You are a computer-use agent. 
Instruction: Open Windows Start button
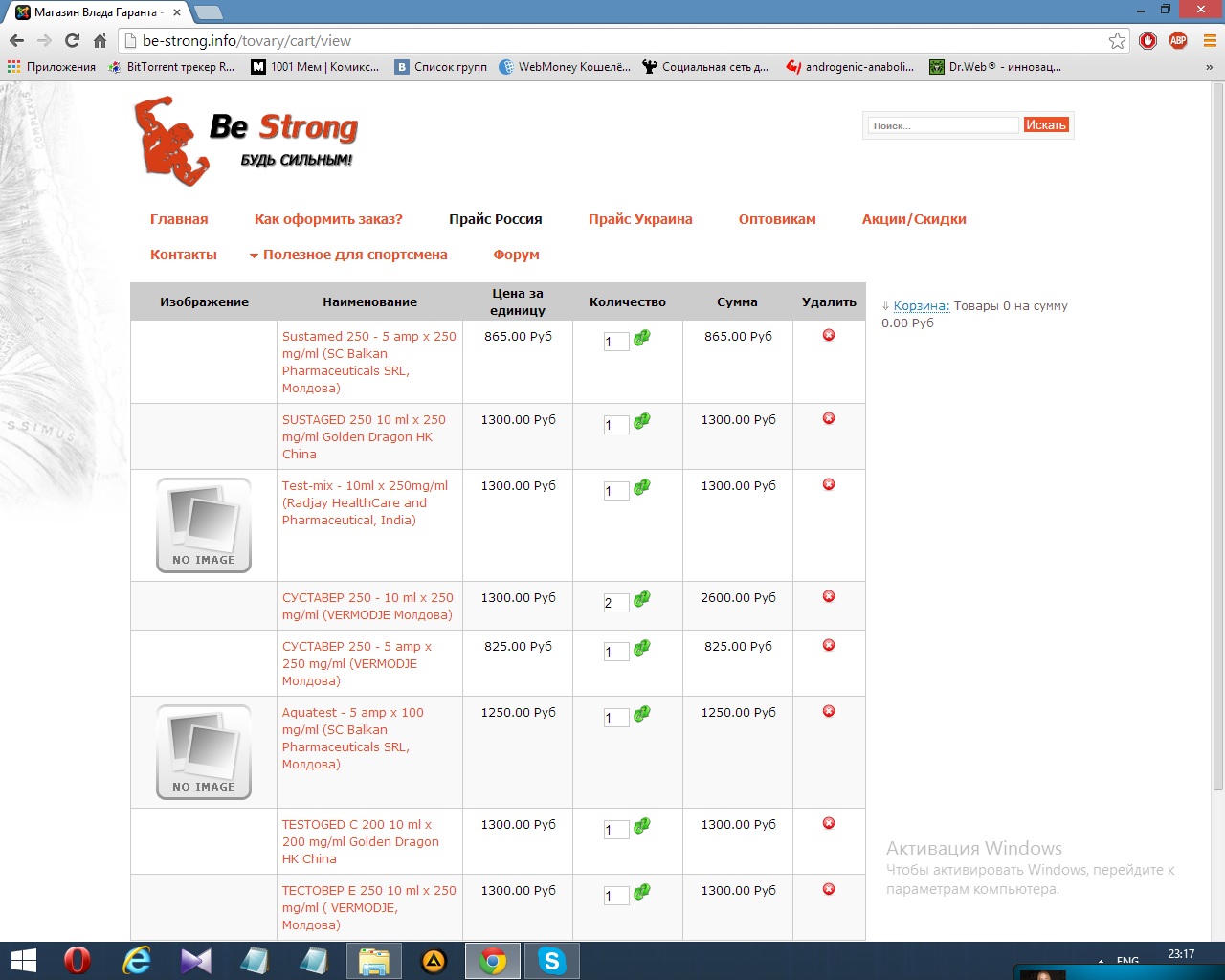coord(22,960)
